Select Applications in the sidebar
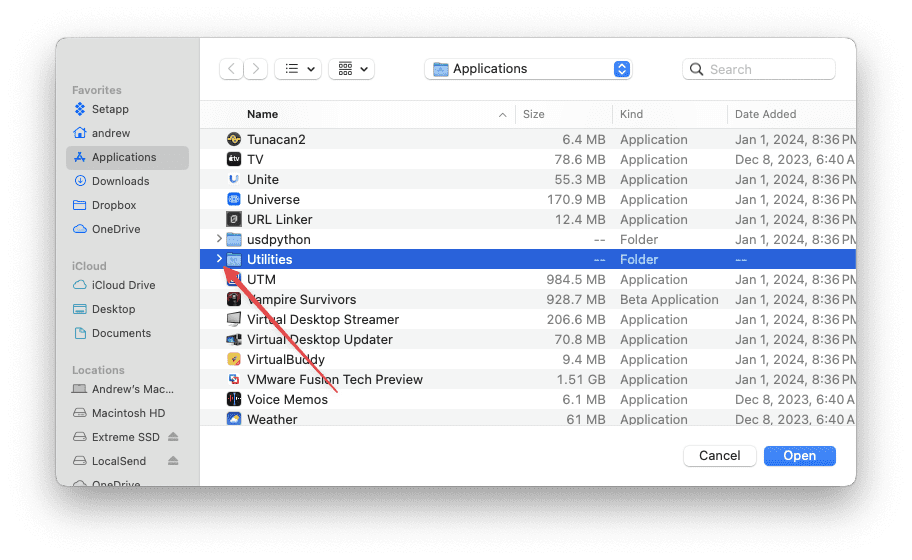 127,158
